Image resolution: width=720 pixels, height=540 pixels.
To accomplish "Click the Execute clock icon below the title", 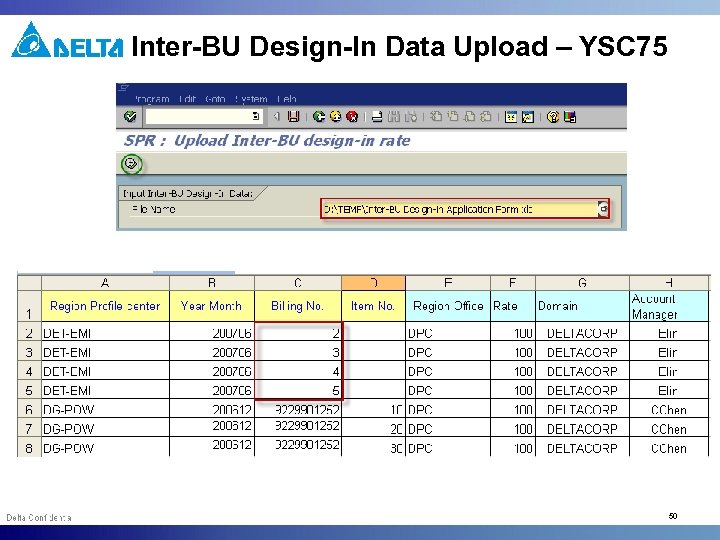I will 131,163.
